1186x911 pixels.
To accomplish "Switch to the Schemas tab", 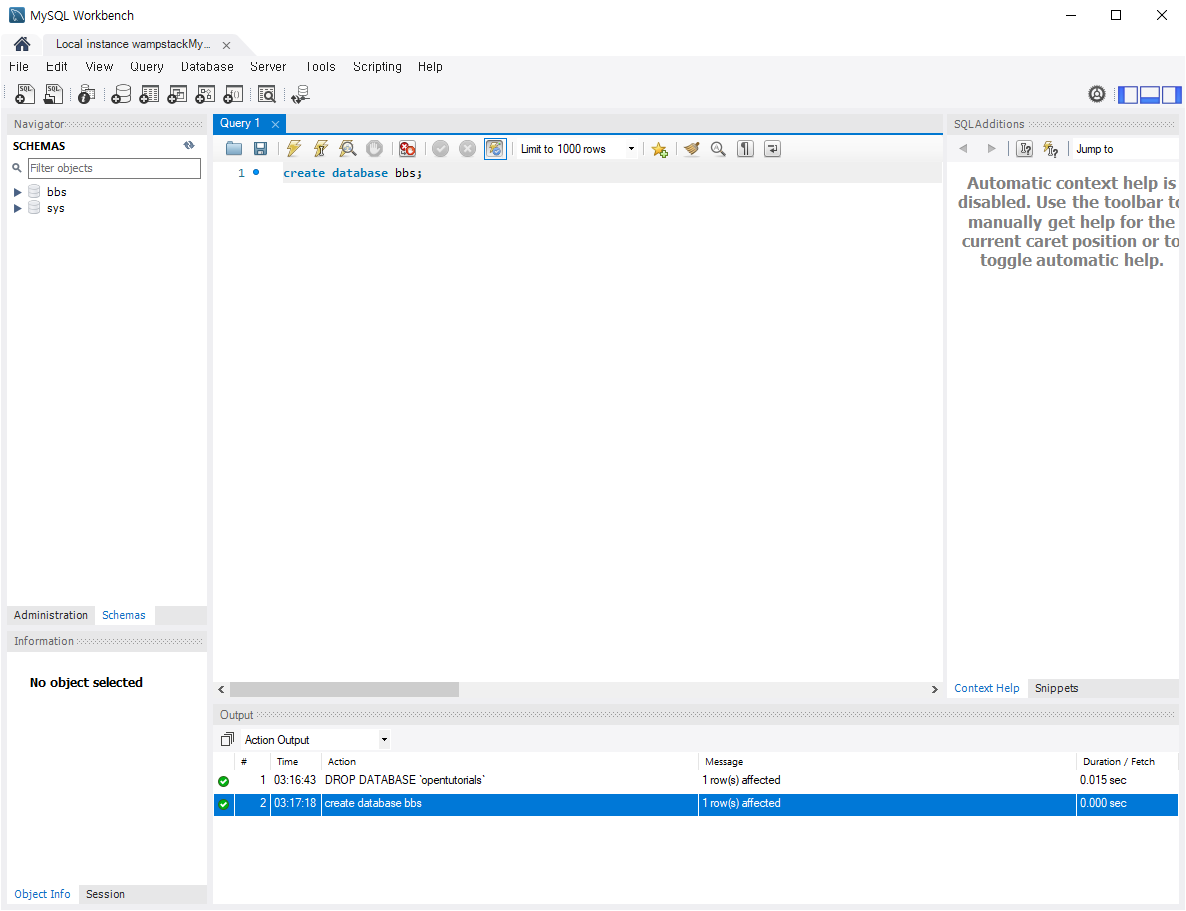I will pos(124,615).
